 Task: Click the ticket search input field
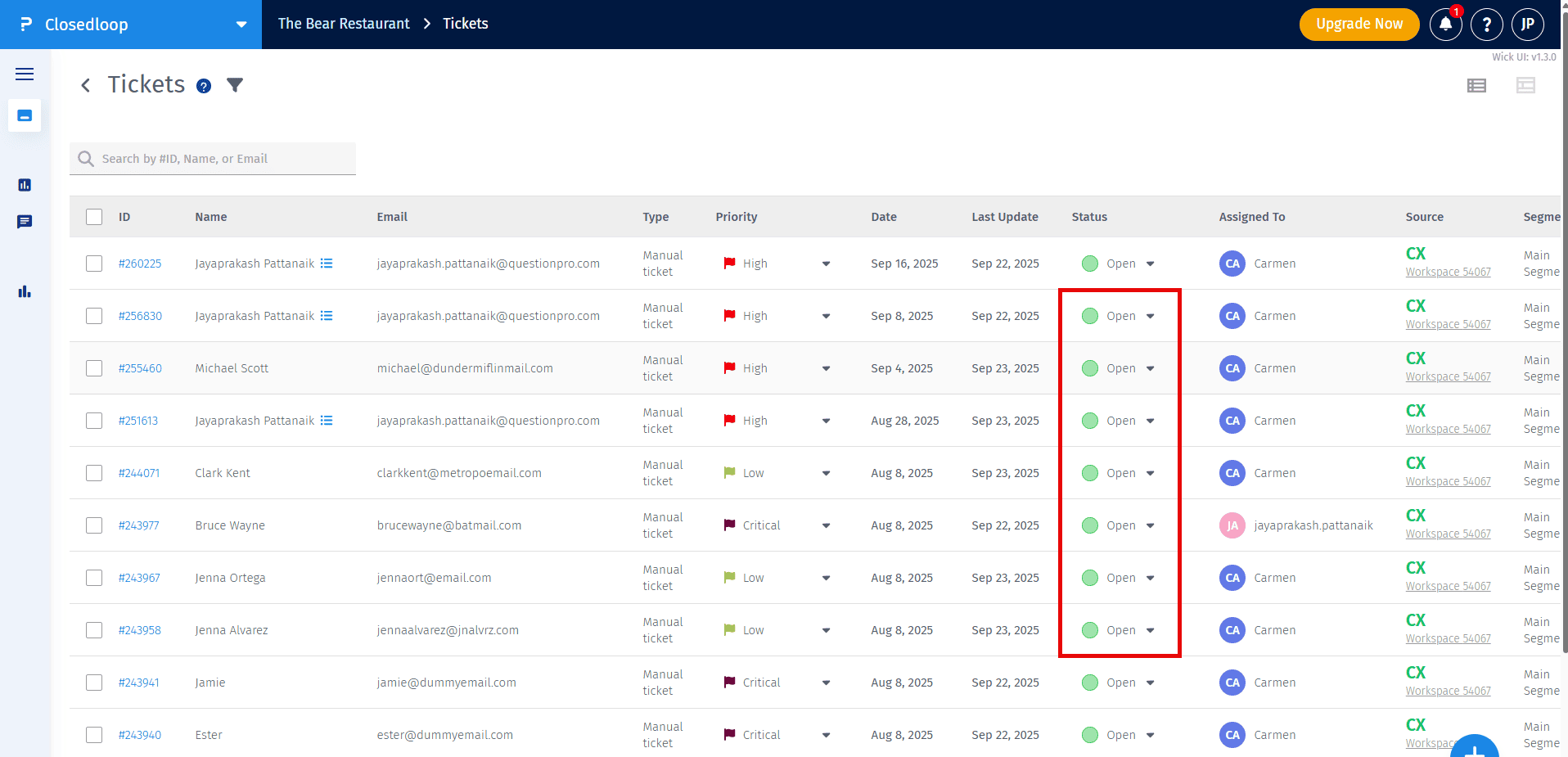(x=221, y=159)
